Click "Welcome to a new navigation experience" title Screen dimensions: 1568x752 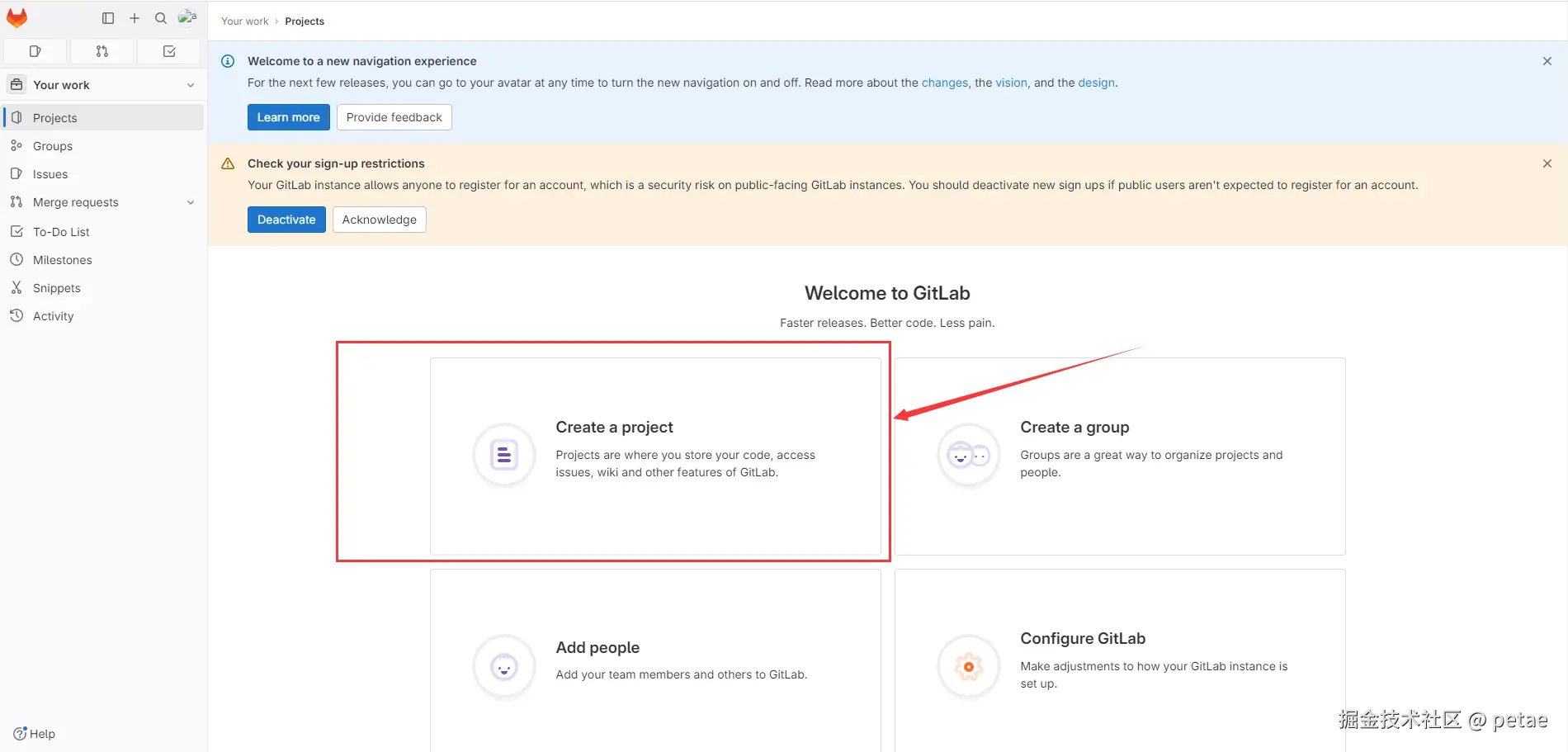point(362,61)
